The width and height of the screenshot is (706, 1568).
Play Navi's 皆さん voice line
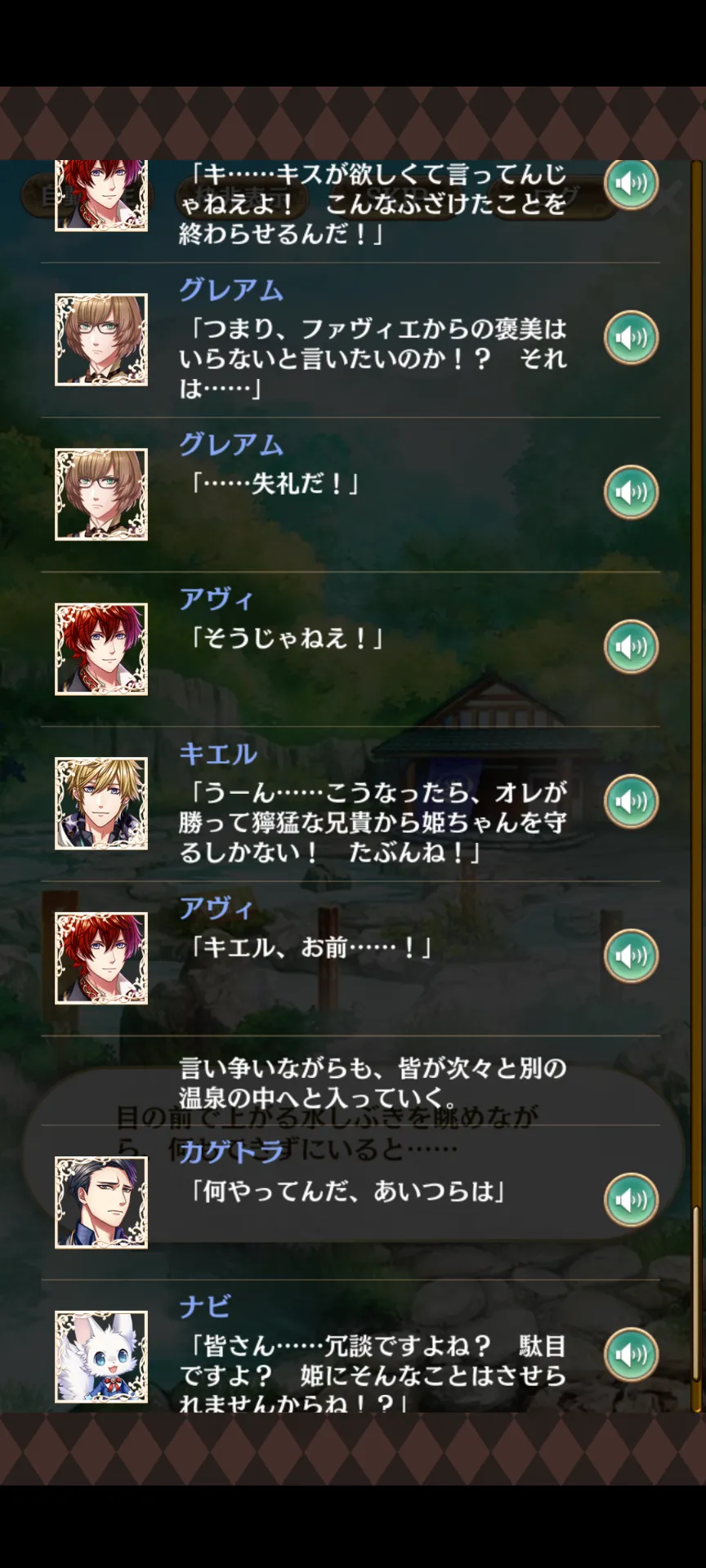(631, 1354)
